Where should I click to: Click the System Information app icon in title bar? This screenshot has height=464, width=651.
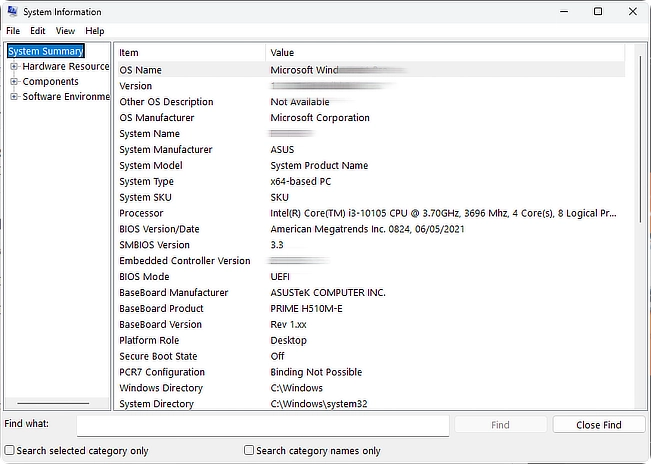click(x=12, y=11)
